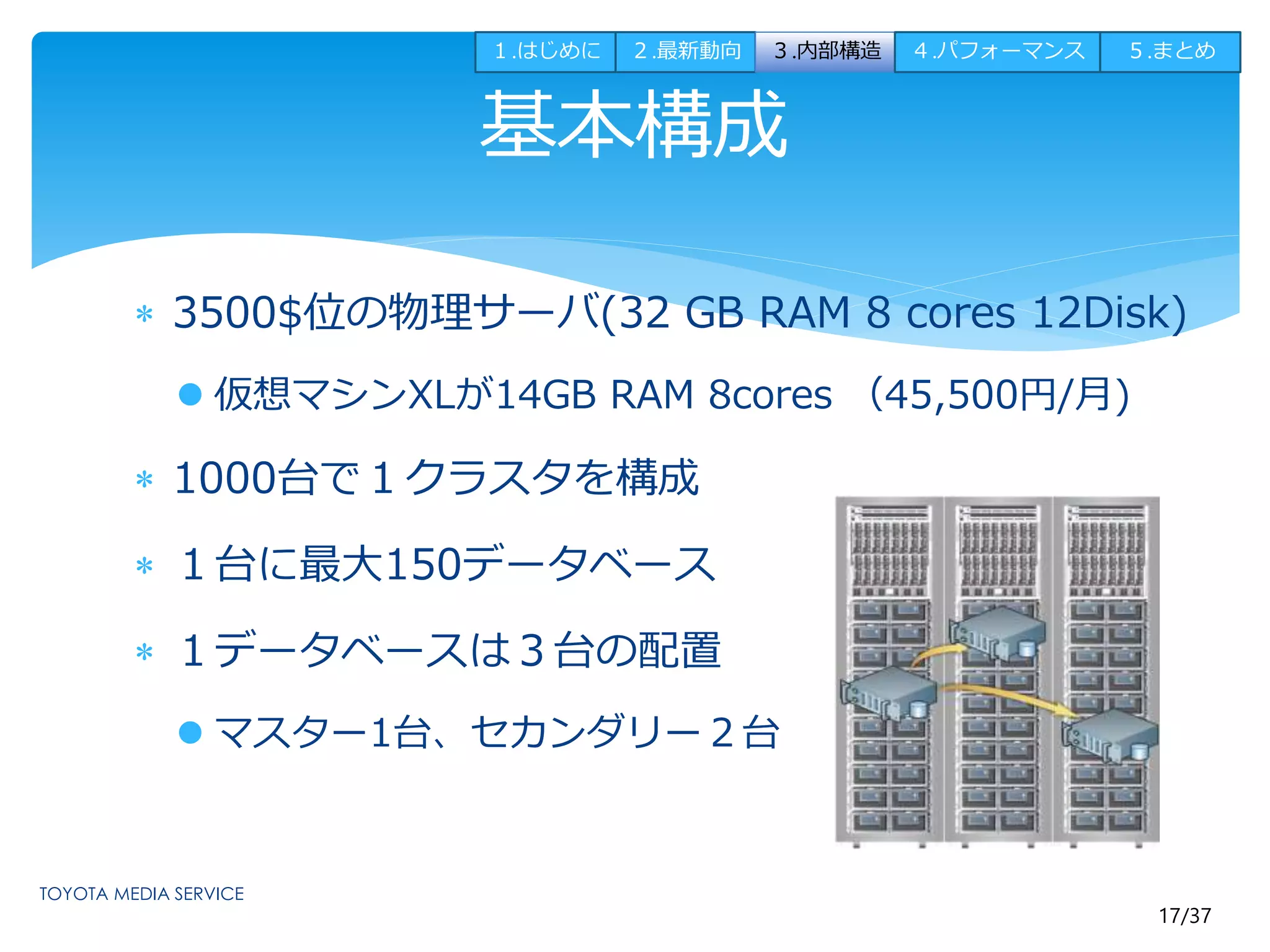1270x952 pixels.
Task: Click the TOYOTA MEDIA SERVICE footer text
Action: pos(141,894)
